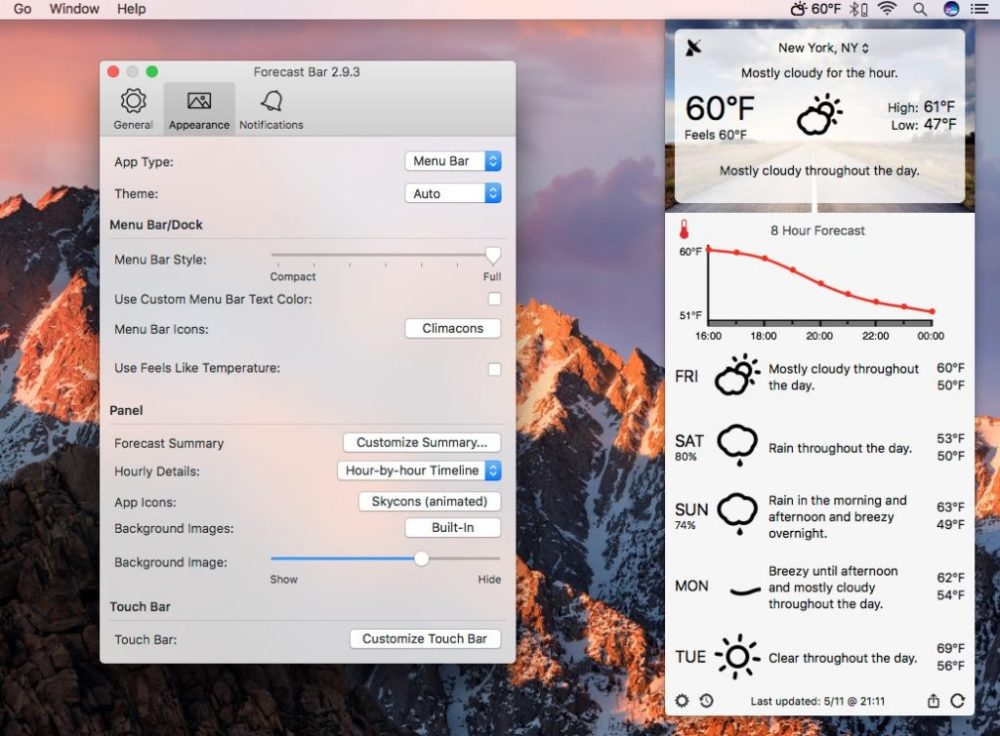The image size is (1000, 736).
Task: Open settings via the panel gear icon
Action: [x=682, y=701]
